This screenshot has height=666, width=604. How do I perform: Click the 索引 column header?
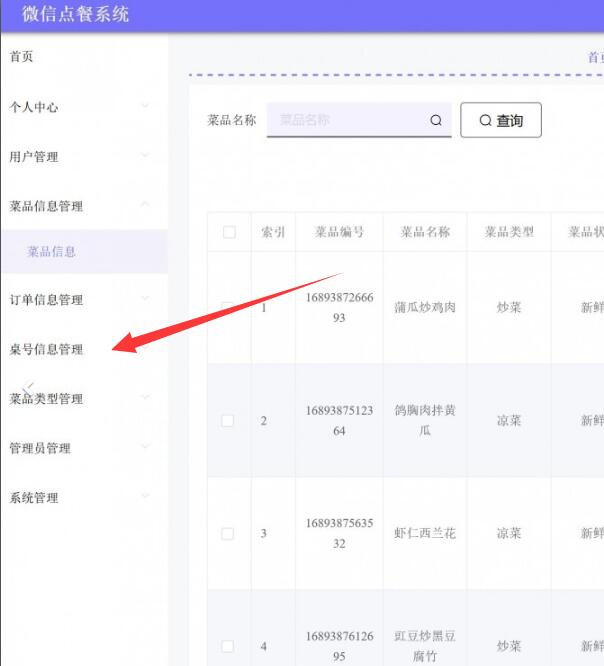273,232
